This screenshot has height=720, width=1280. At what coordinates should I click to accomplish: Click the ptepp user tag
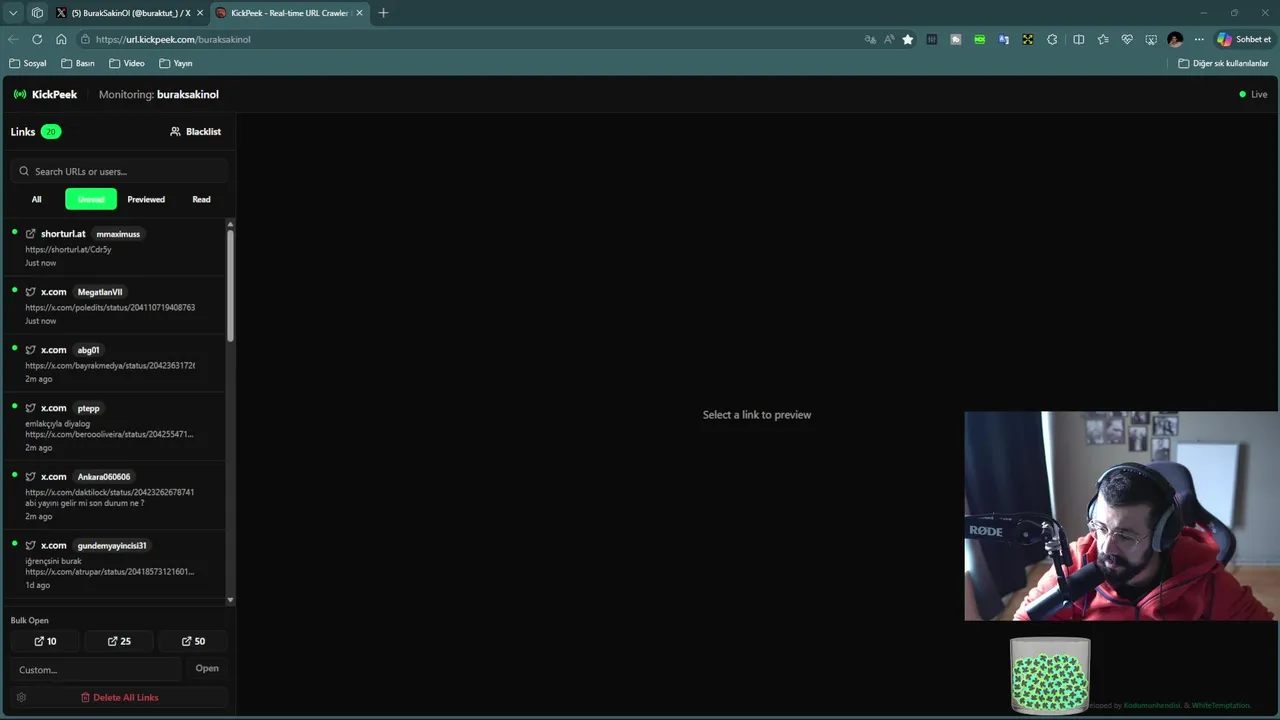pyautogui.click(x=88, y=408)
